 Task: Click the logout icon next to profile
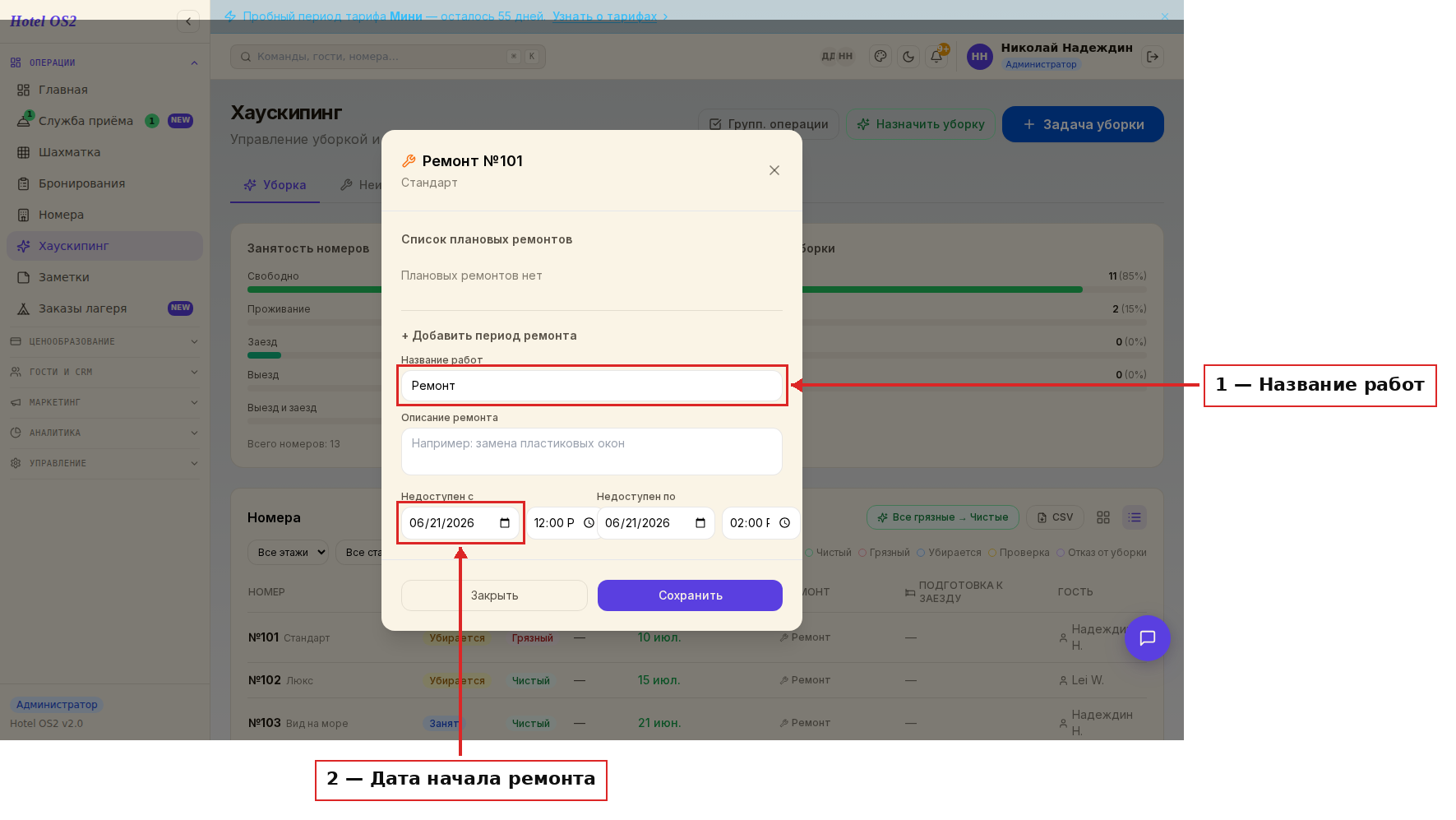pos(1153,57)
